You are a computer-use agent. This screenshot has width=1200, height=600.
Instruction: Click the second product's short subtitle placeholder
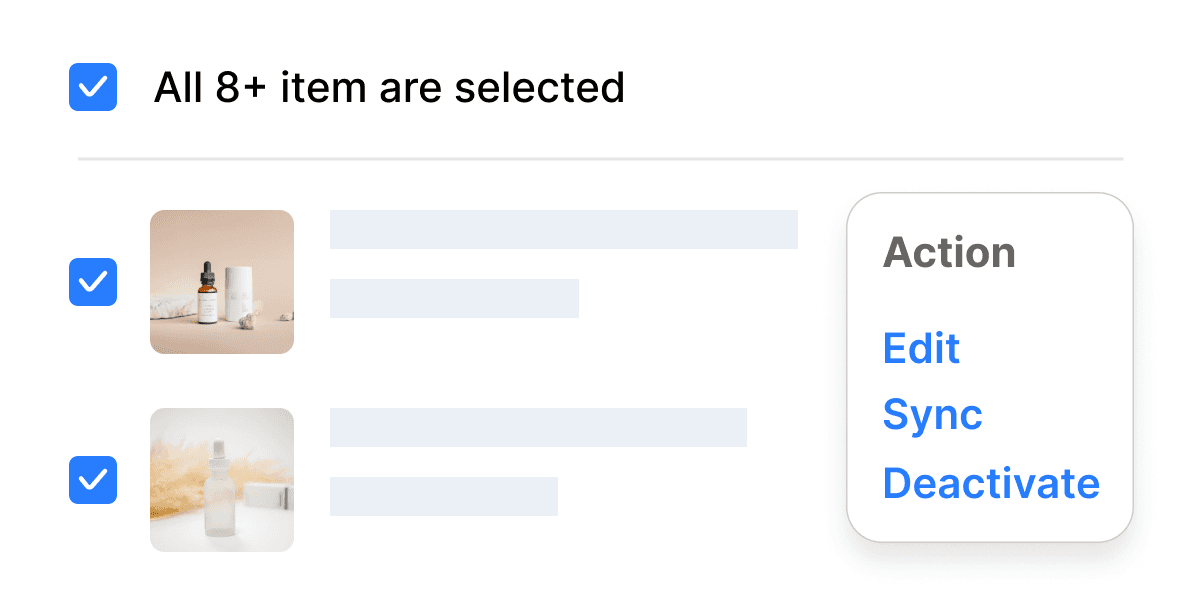click(443, 496)
